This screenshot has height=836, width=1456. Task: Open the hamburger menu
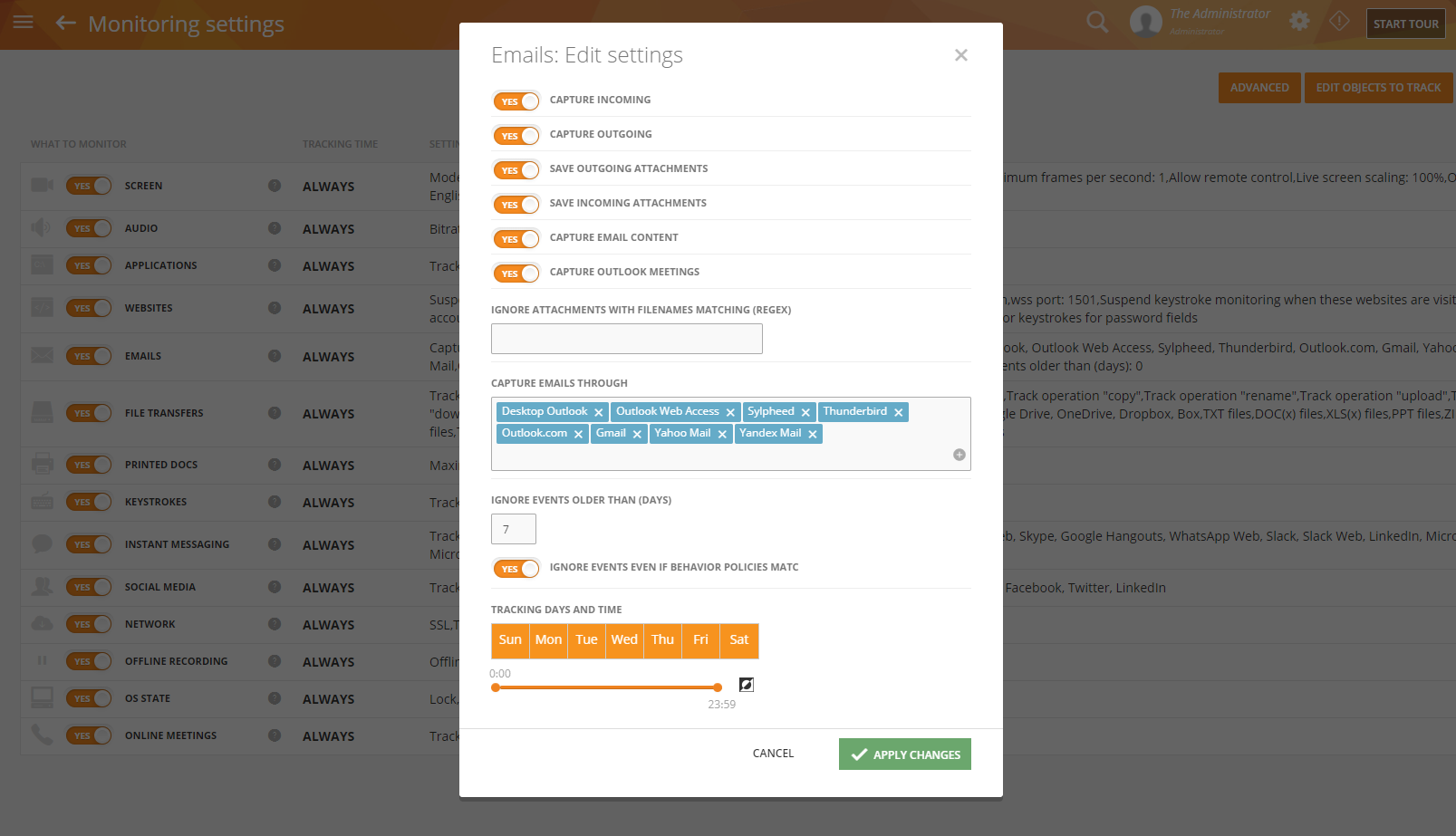pos(24,22)
